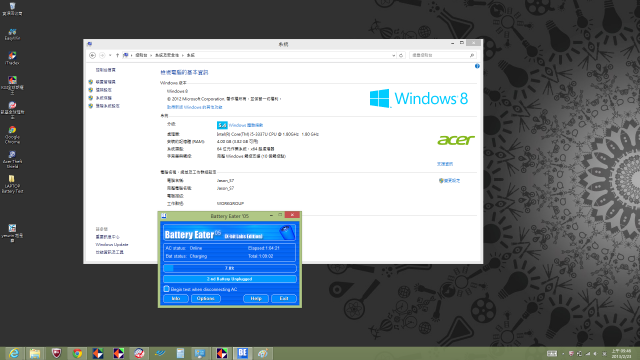Open Battery Eater Options
The width and height of the screenshot is (640, 360).
coord(206,298)
